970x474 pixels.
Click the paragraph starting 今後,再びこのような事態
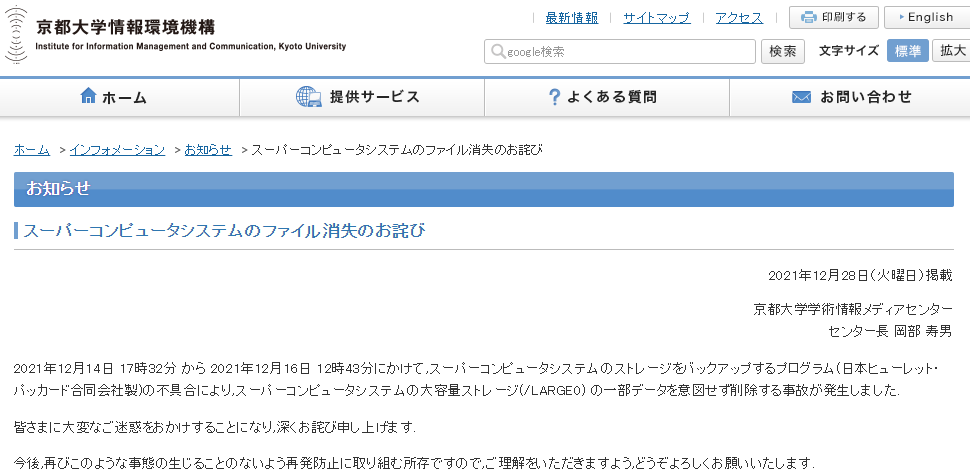click(414, 462)
